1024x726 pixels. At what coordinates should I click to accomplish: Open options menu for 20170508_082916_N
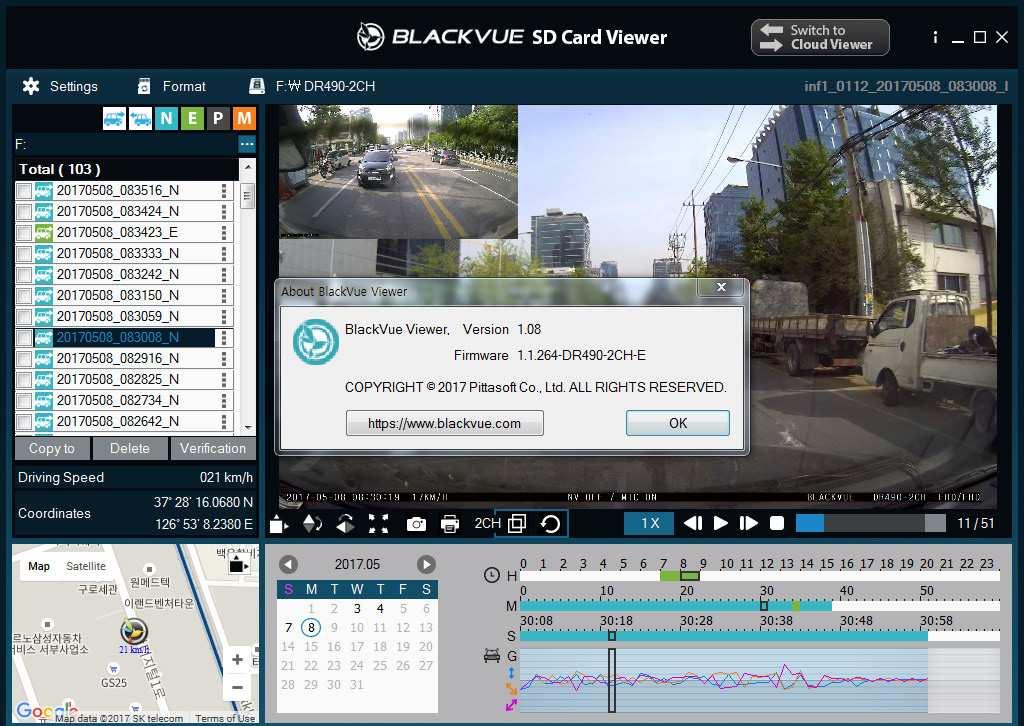[224, 358]
